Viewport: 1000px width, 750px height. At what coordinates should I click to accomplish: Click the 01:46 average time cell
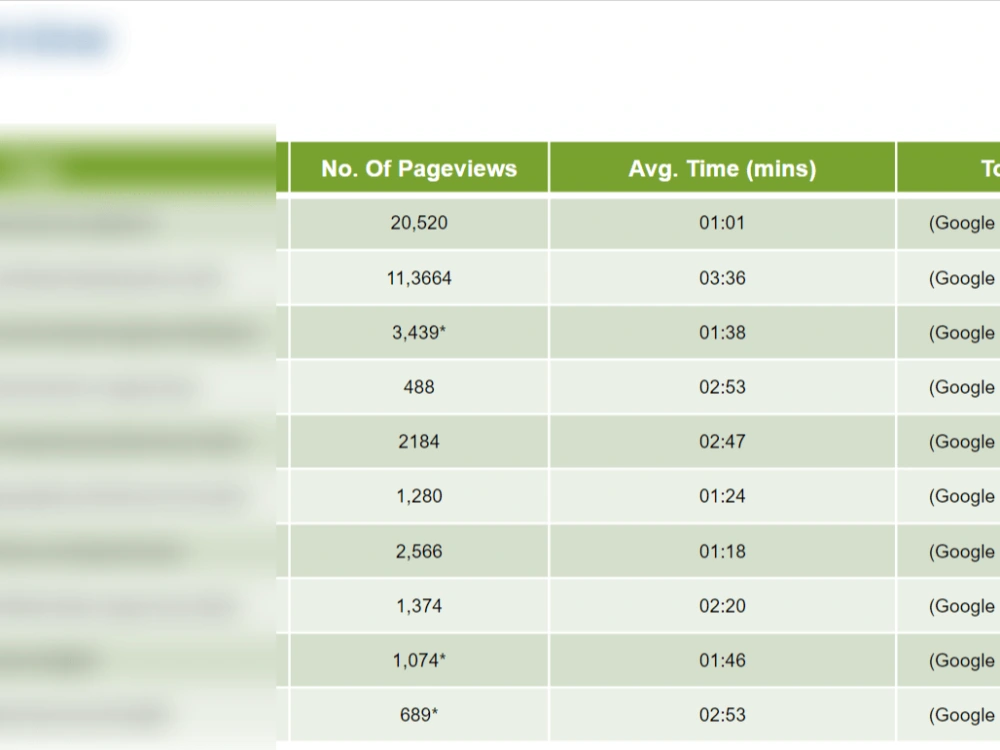(722, 661)
